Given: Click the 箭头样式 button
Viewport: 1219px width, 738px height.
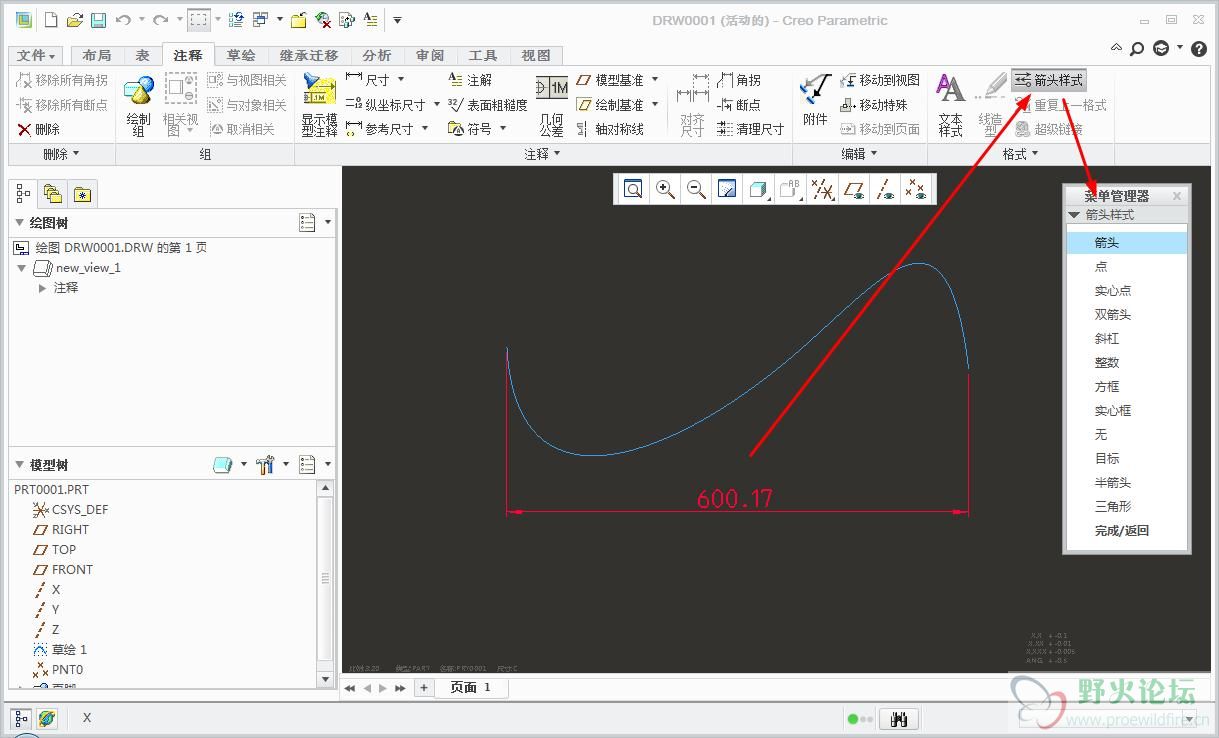Looking at the screenshot, I should tap(1049, 80).
